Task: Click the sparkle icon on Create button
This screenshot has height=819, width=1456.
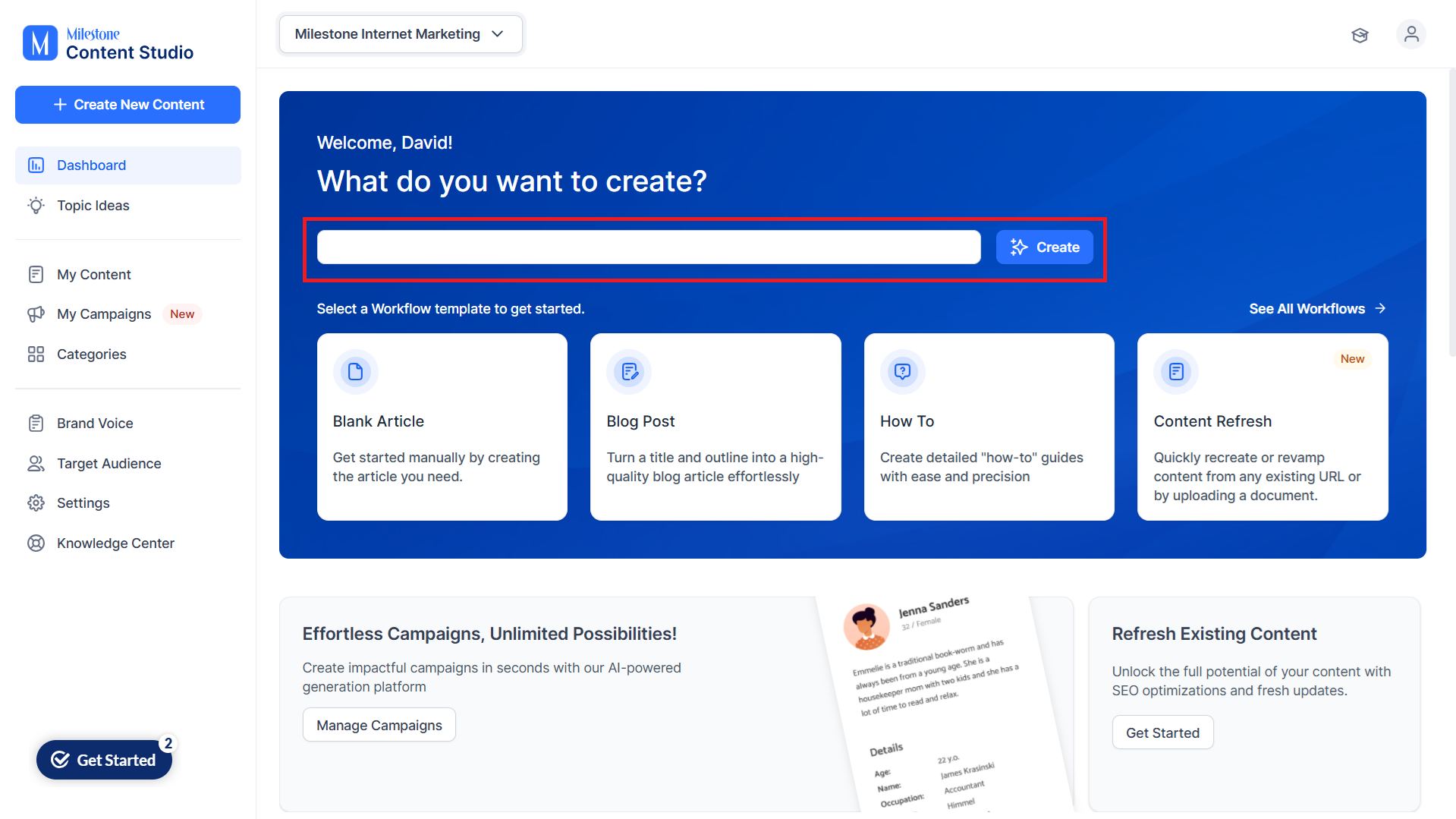Action: [1019, 247]
